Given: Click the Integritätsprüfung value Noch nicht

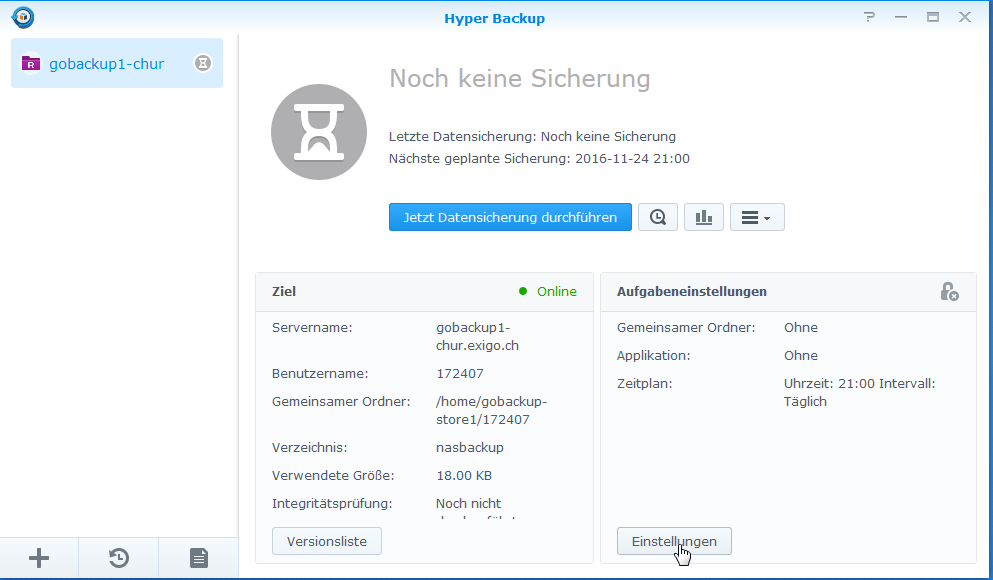Looking at the screenshot, I should pos(469,503).
